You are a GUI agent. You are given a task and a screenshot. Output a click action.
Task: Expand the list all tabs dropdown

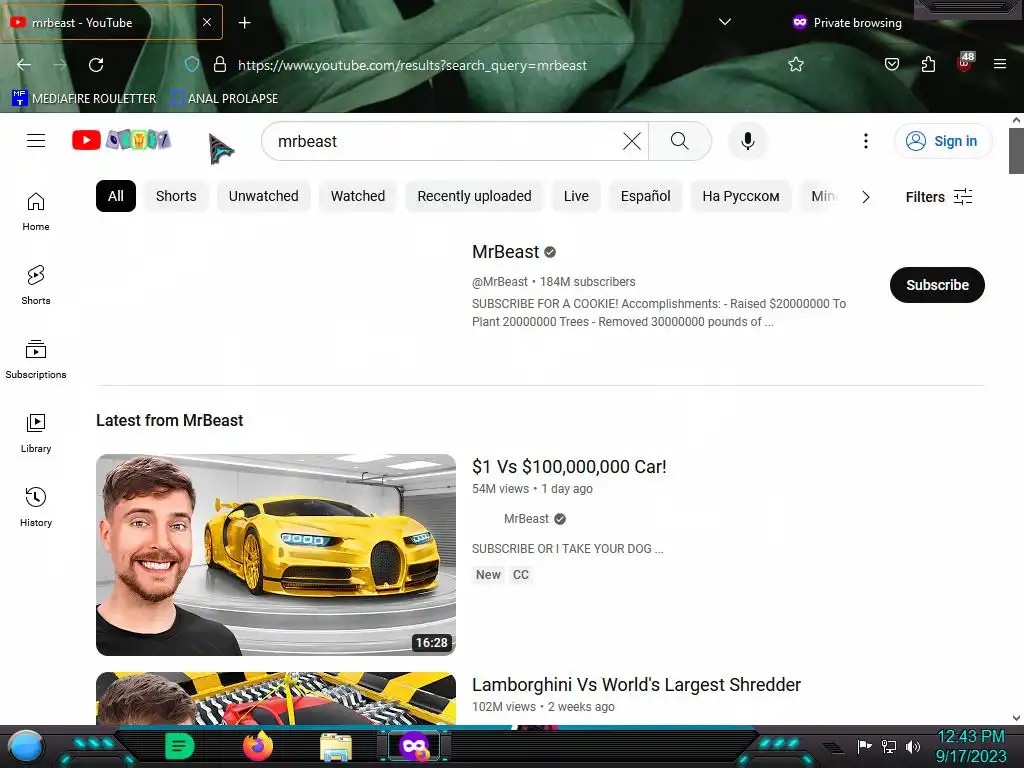coord(724,22)
